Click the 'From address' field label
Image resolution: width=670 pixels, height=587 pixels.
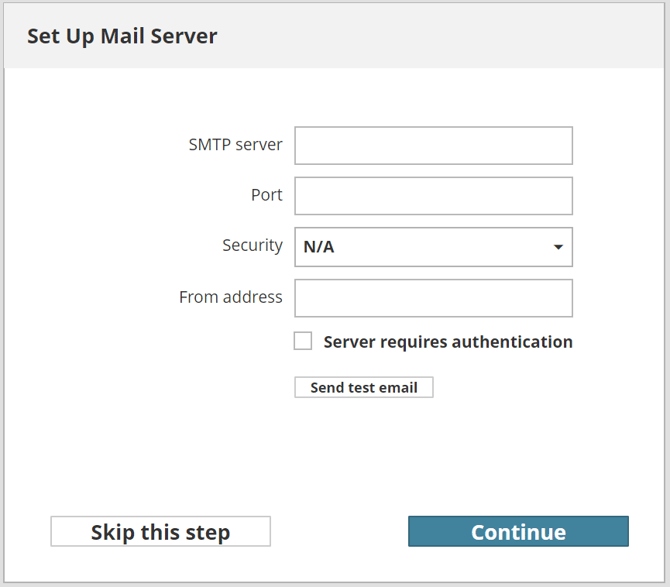point(230,297)
